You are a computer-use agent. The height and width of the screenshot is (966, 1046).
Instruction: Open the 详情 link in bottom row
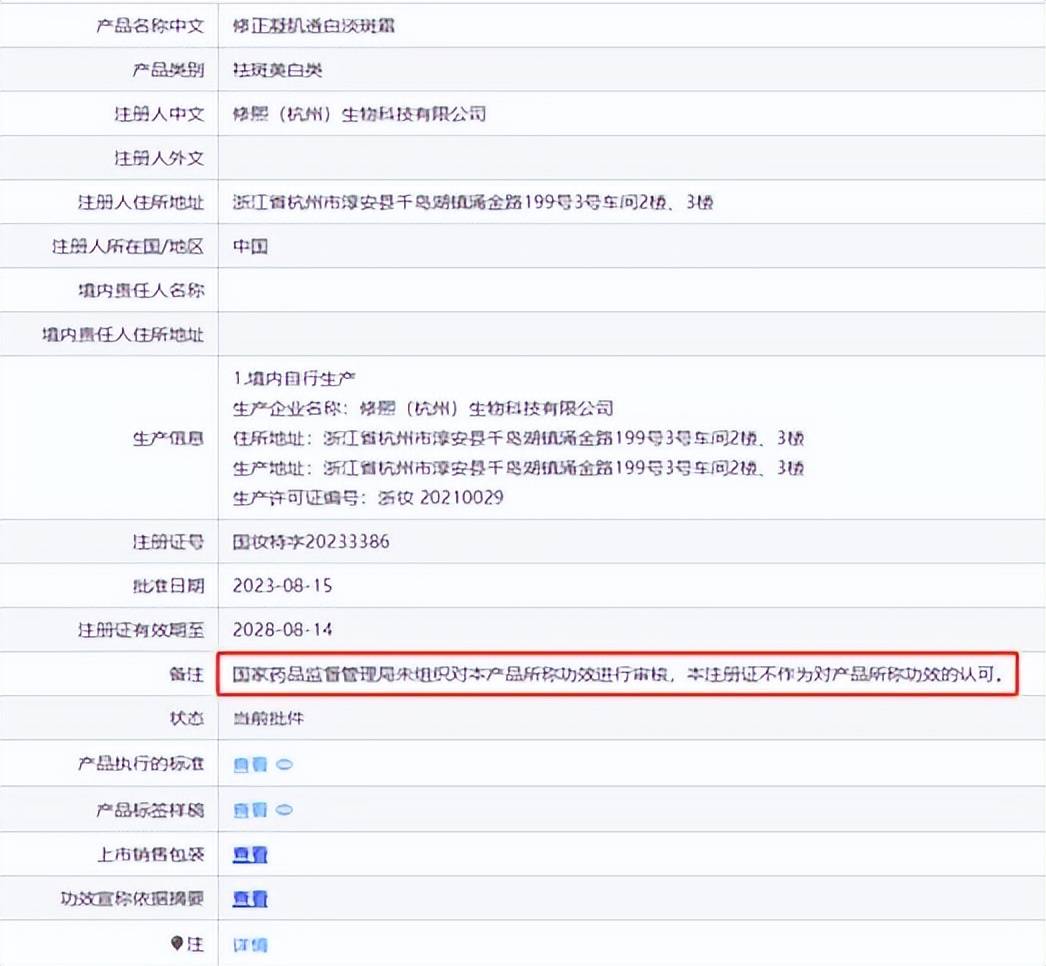pyautogui.click(x=250, y=945)
